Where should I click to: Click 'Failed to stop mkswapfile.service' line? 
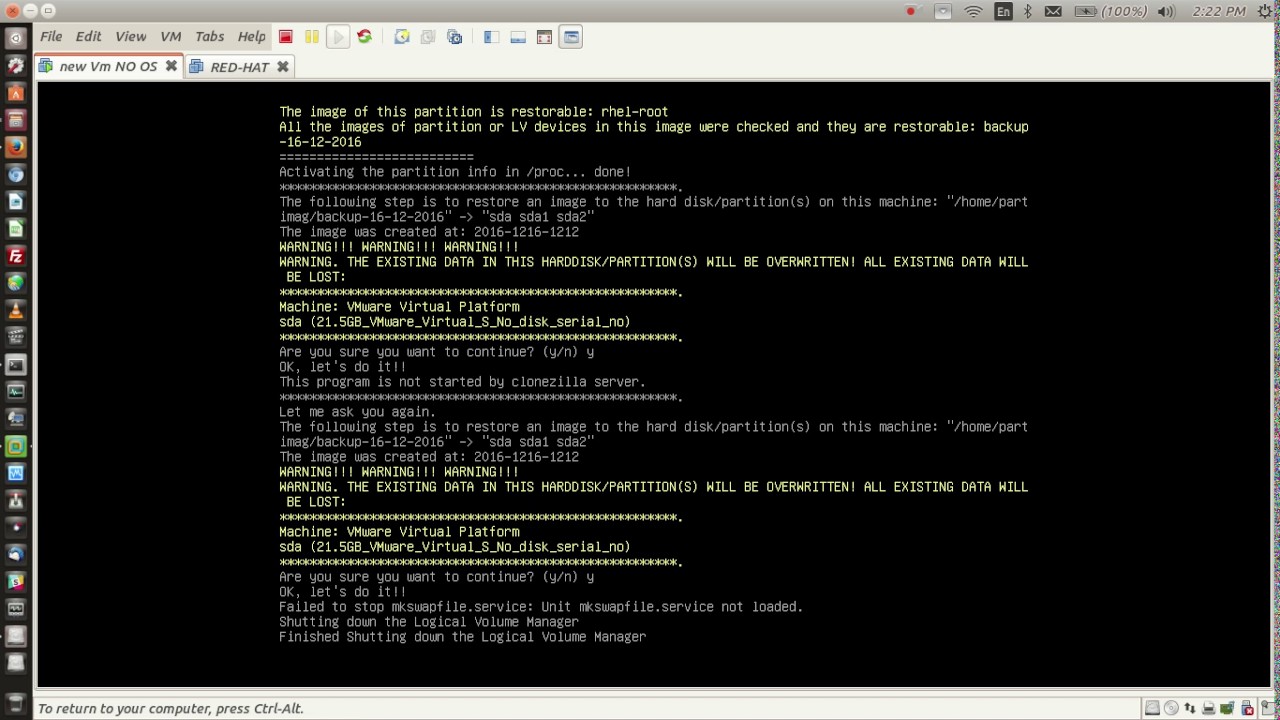point(541,607)
